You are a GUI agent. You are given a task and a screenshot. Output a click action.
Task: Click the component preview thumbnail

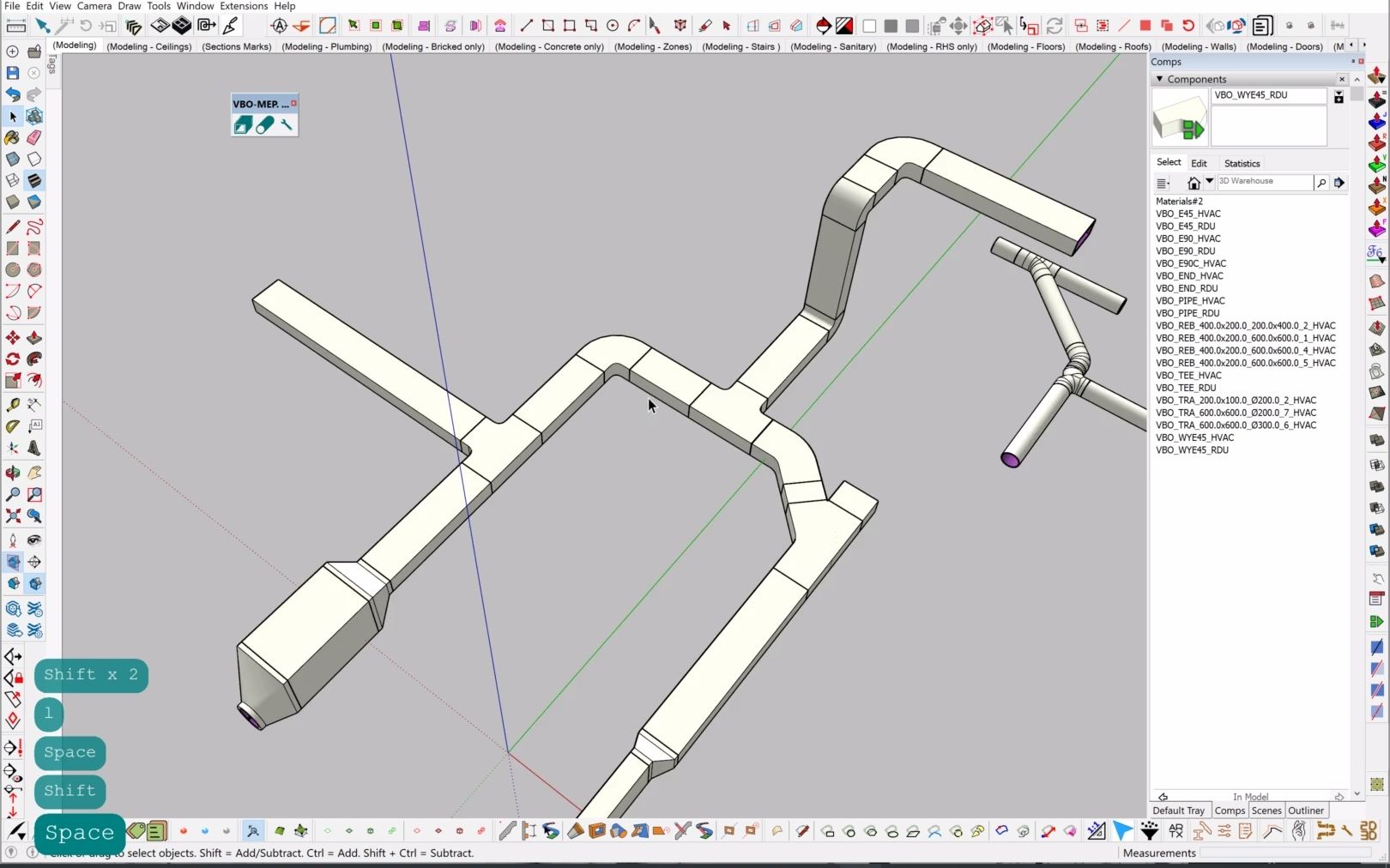click(1180, 118)
